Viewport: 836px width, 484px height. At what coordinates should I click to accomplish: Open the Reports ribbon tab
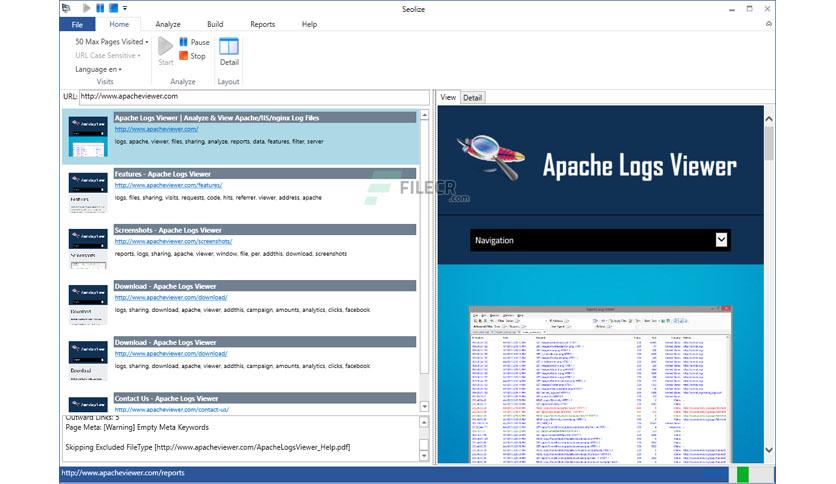point(262,25)
